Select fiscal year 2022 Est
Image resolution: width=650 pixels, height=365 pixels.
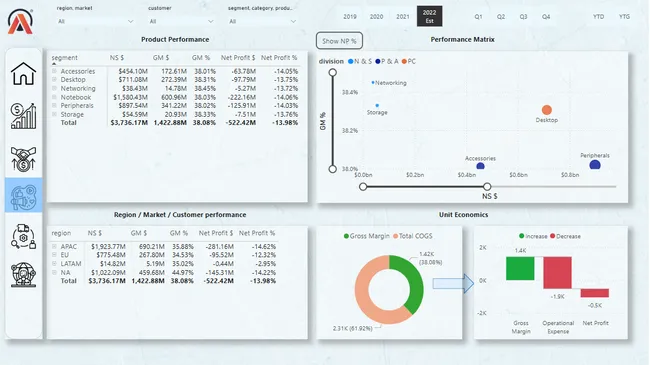point(429,16)
